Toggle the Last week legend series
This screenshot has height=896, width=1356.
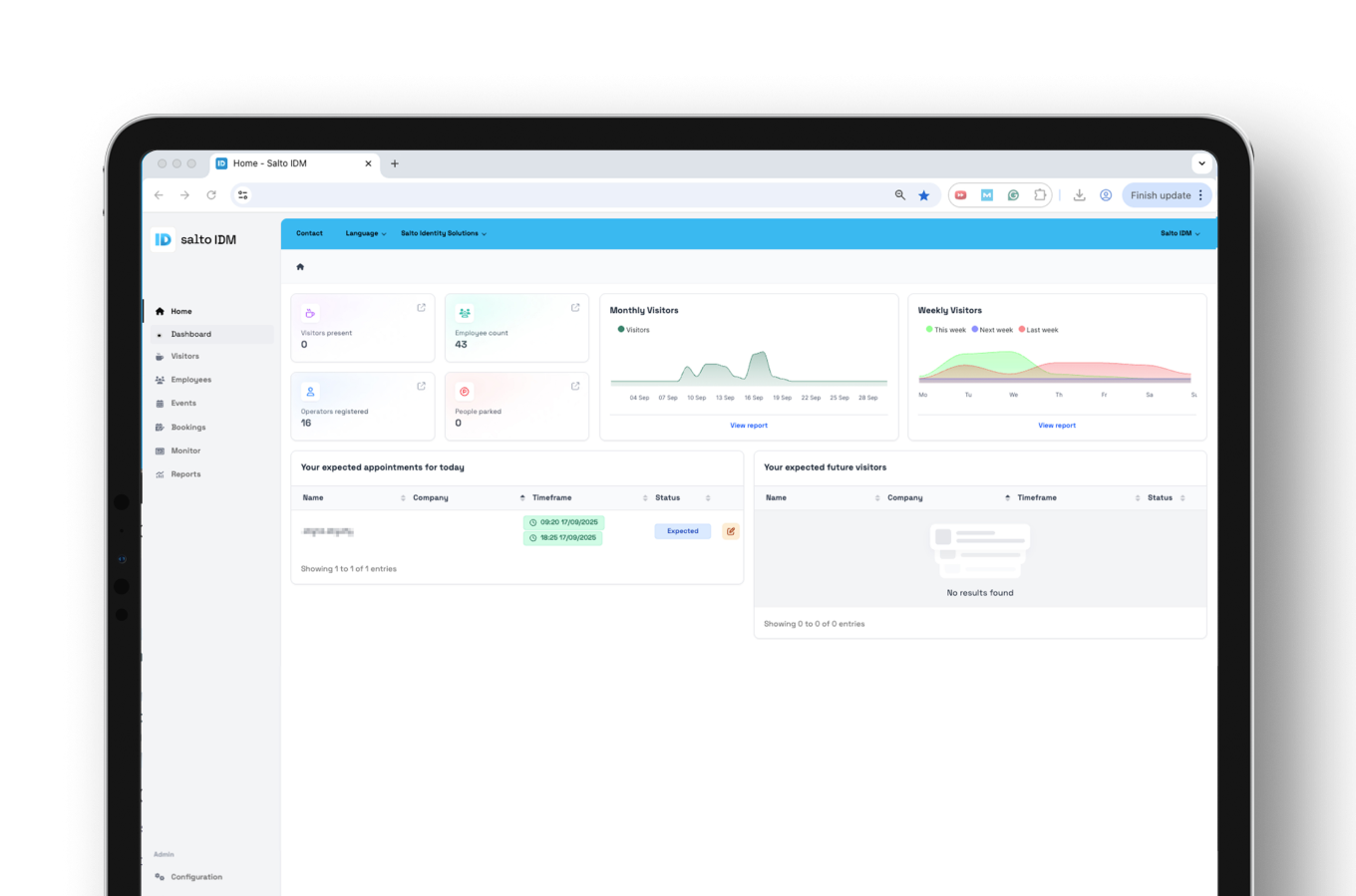tap(1042, 330)
